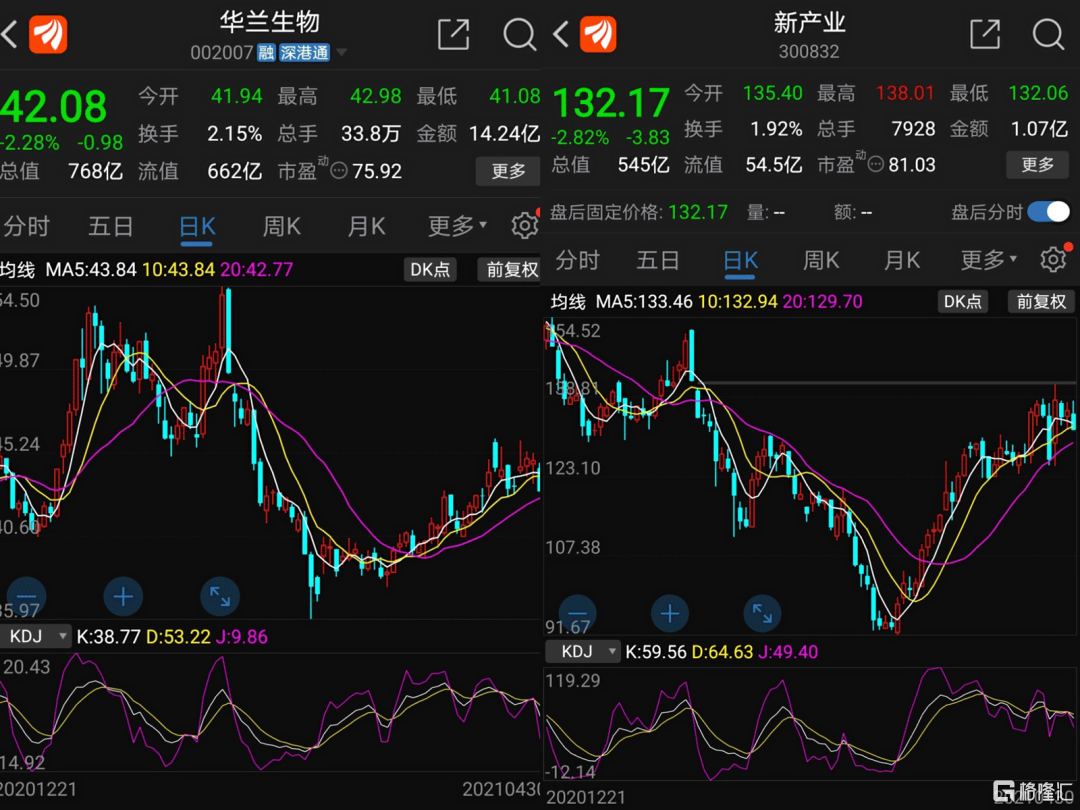
Task: Share the 华兰生物 stock page
Action: (x=453, y=34)
